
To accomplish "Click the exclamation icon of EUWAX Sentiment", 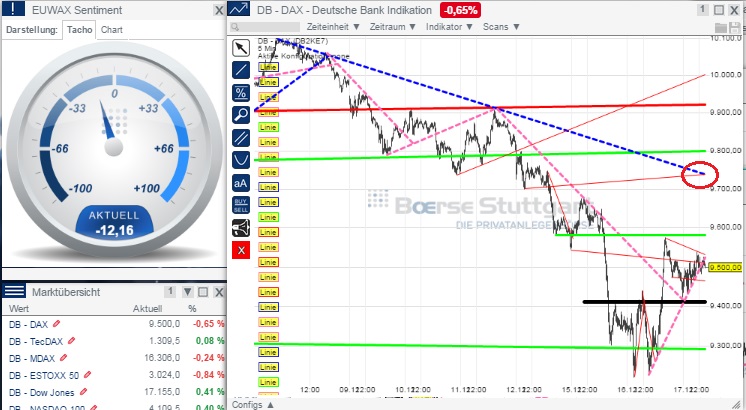I will 13,9.
